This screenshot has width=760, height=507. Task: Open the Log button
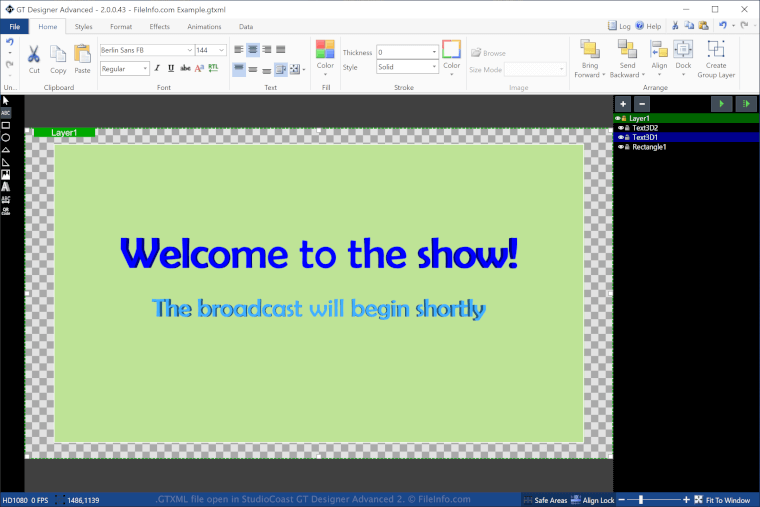(619, 26)
